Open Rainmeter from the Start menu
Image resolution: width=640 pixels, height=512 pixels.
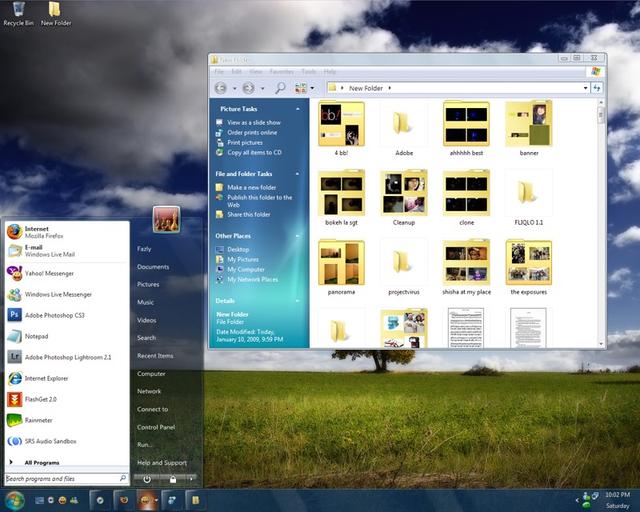click(x=38, y=420)
